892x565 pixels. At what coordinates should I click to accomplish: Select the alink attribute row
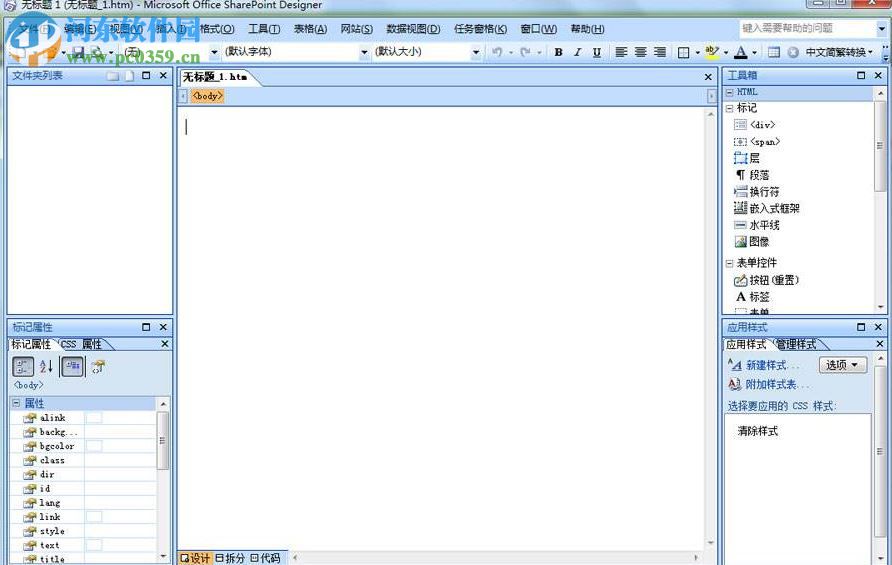[83, 418]
